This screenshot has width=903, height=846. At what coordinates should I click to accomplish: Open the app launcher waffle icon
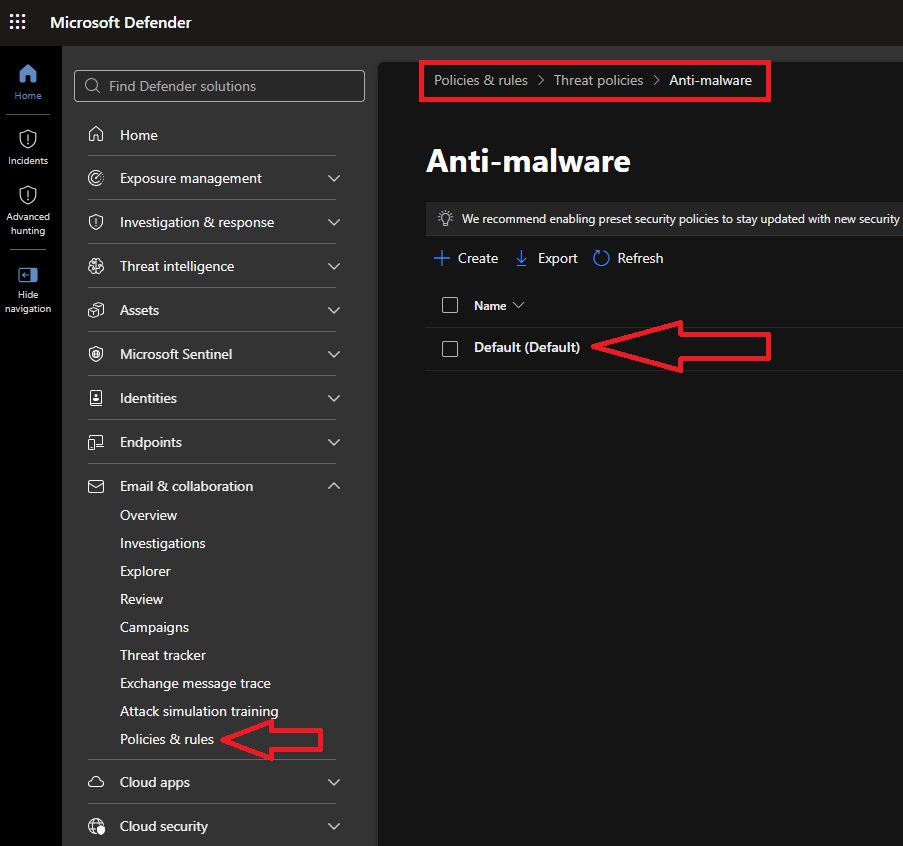click(17, 22)
